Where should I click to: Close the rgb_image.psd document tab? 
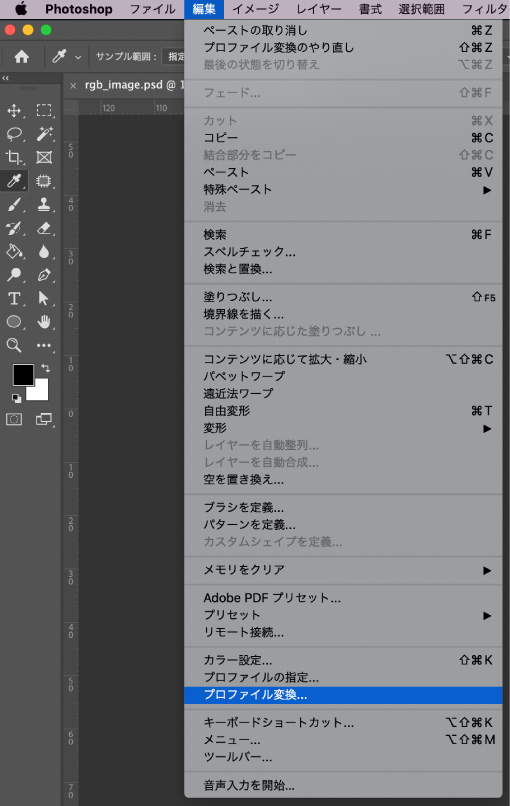point(73,86)
